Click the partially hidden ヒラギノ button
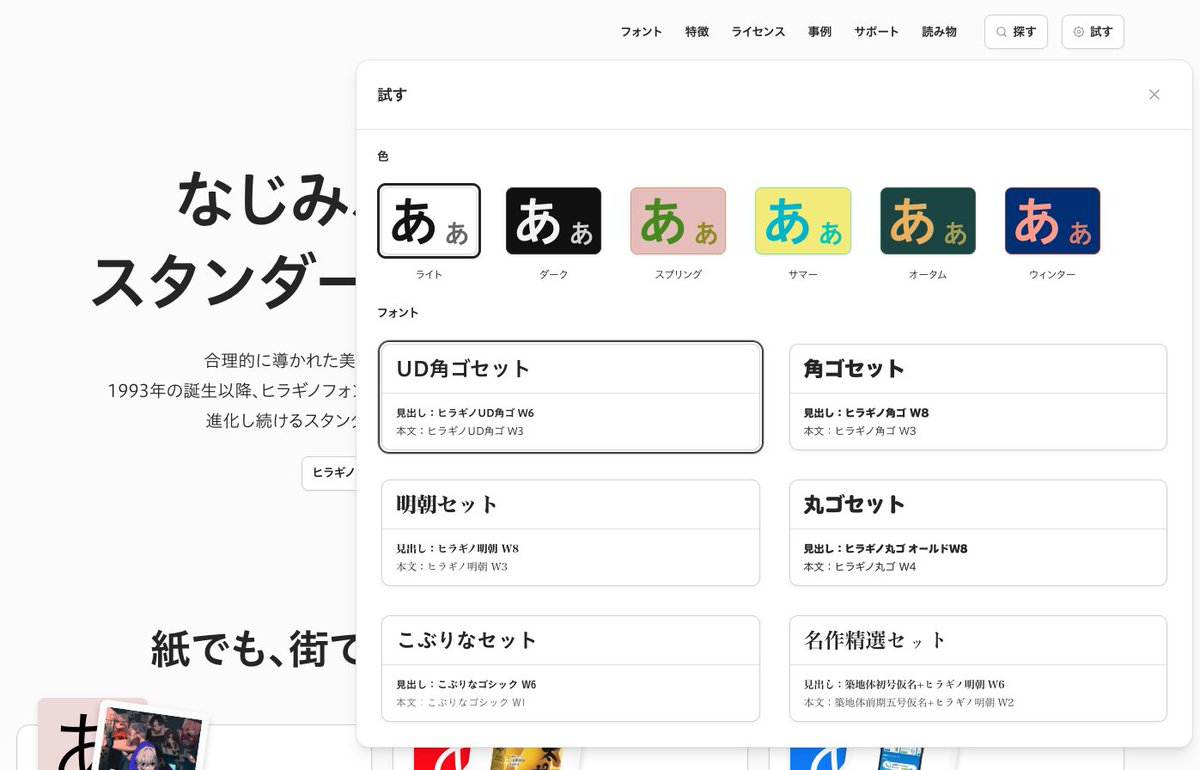 click(329, 473)
